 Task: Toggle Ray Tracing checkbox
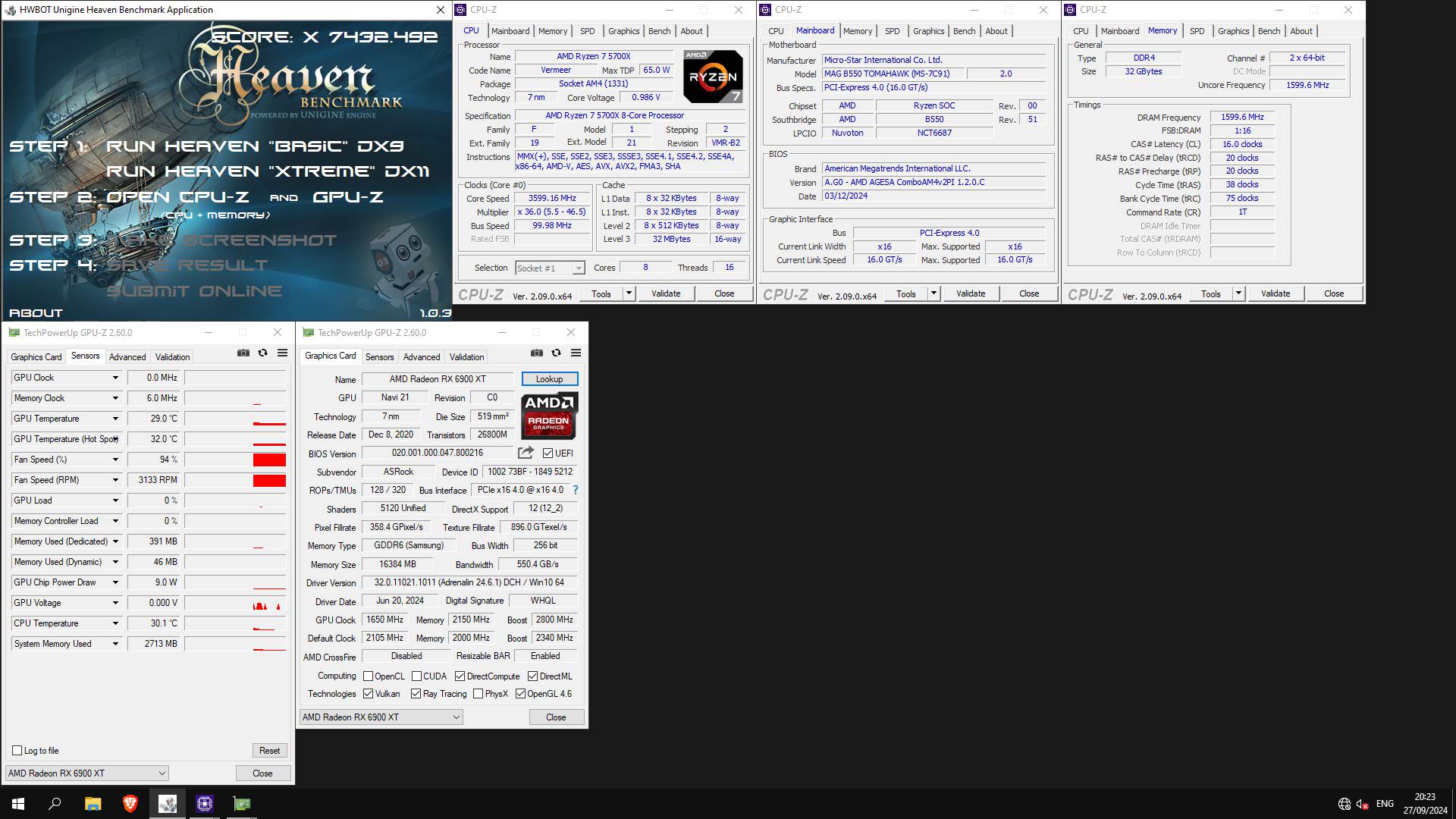416,694
